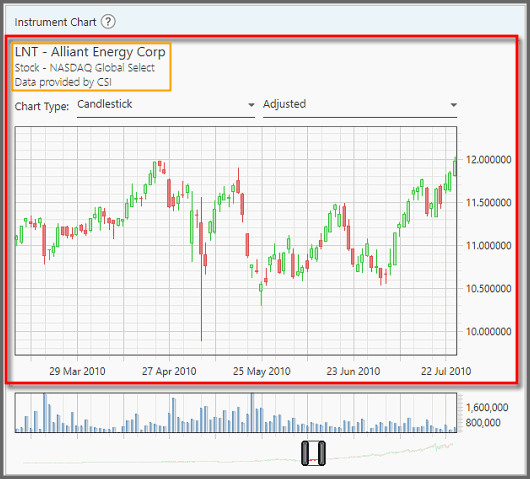Image resolution: width=530 pixels, height=479 pixels.
Task: Click the 12.000000 price axis label
Action: coord(488,160)
